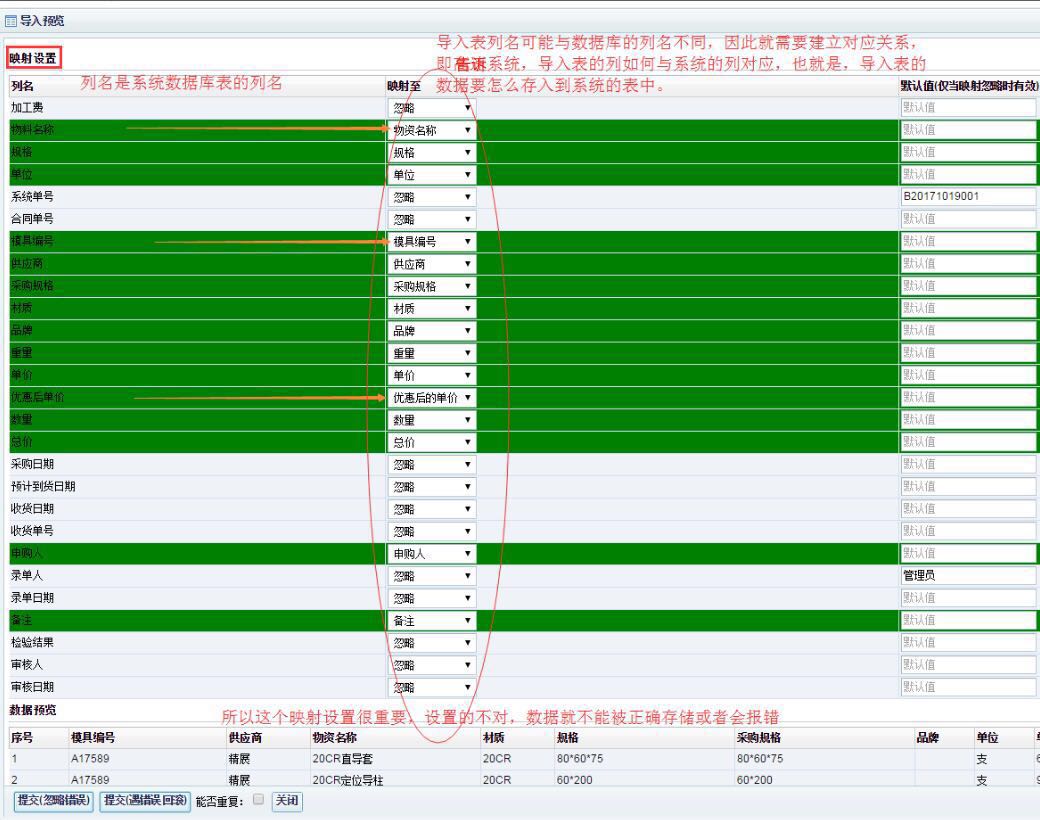Screen dimensions: 1040x820
Task: Open 模具编号 mapping dropdown
Action: [x=432, y=241]
